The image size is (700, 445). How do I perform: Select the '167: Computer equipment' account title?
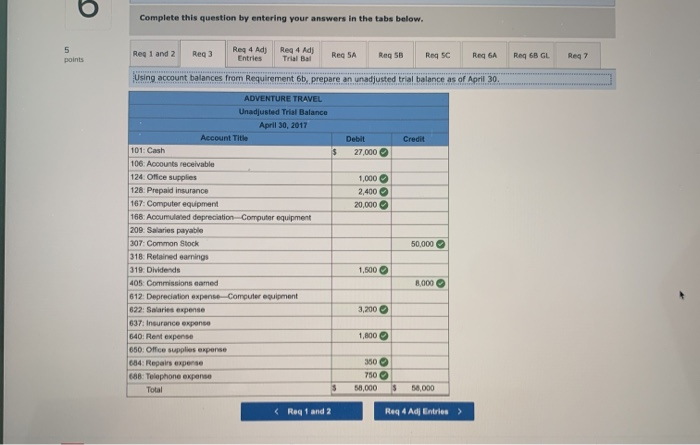coord(175,204)
